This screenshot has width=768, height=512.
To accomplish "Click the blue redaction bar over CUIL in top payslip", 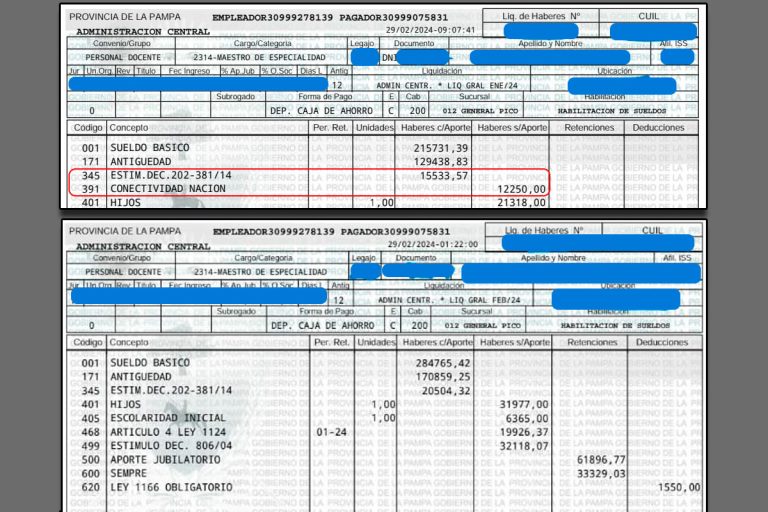I will point(653,31).
